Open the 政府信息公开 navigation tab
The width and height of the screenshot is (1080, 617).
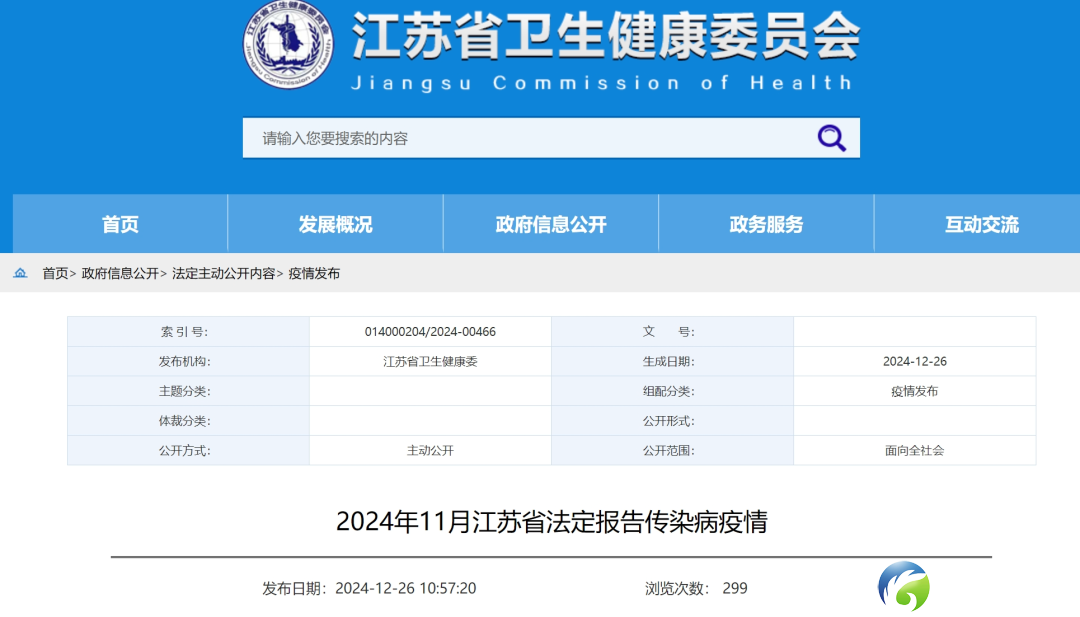[551, 224]
